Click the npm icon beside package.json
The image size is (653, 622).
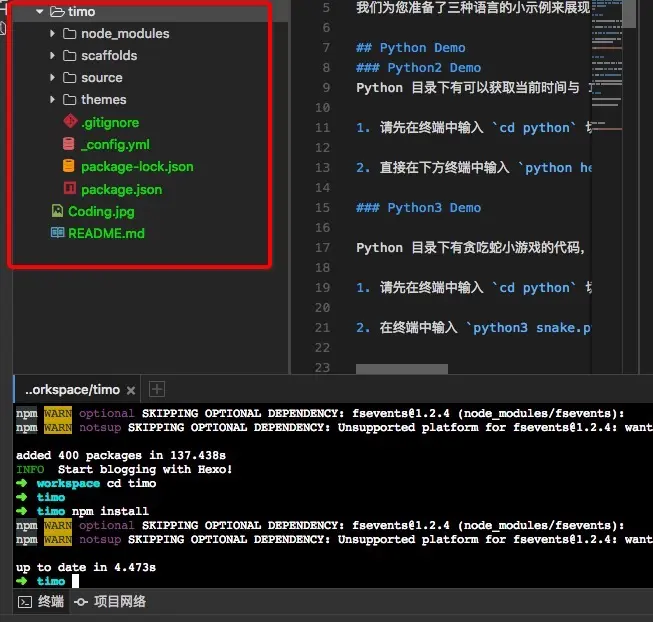click(70, 189)
